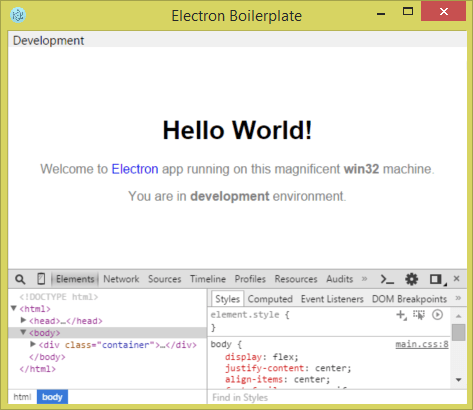Screen dimensions: 473x410
Task: Click the magnifier inspect element icon
Action: [x=20, y=279]
